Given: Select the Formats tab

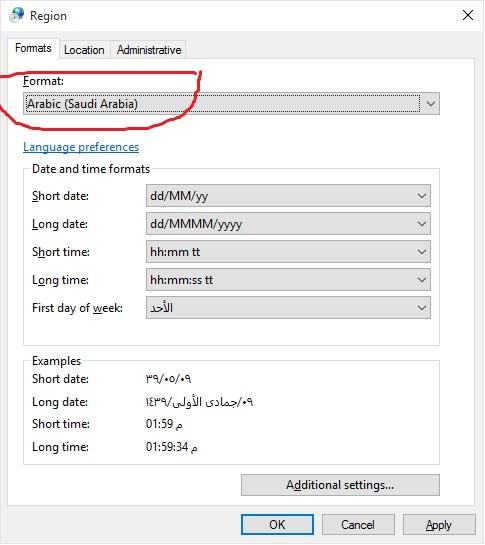Looking at the screenshot, I should 33,48.
